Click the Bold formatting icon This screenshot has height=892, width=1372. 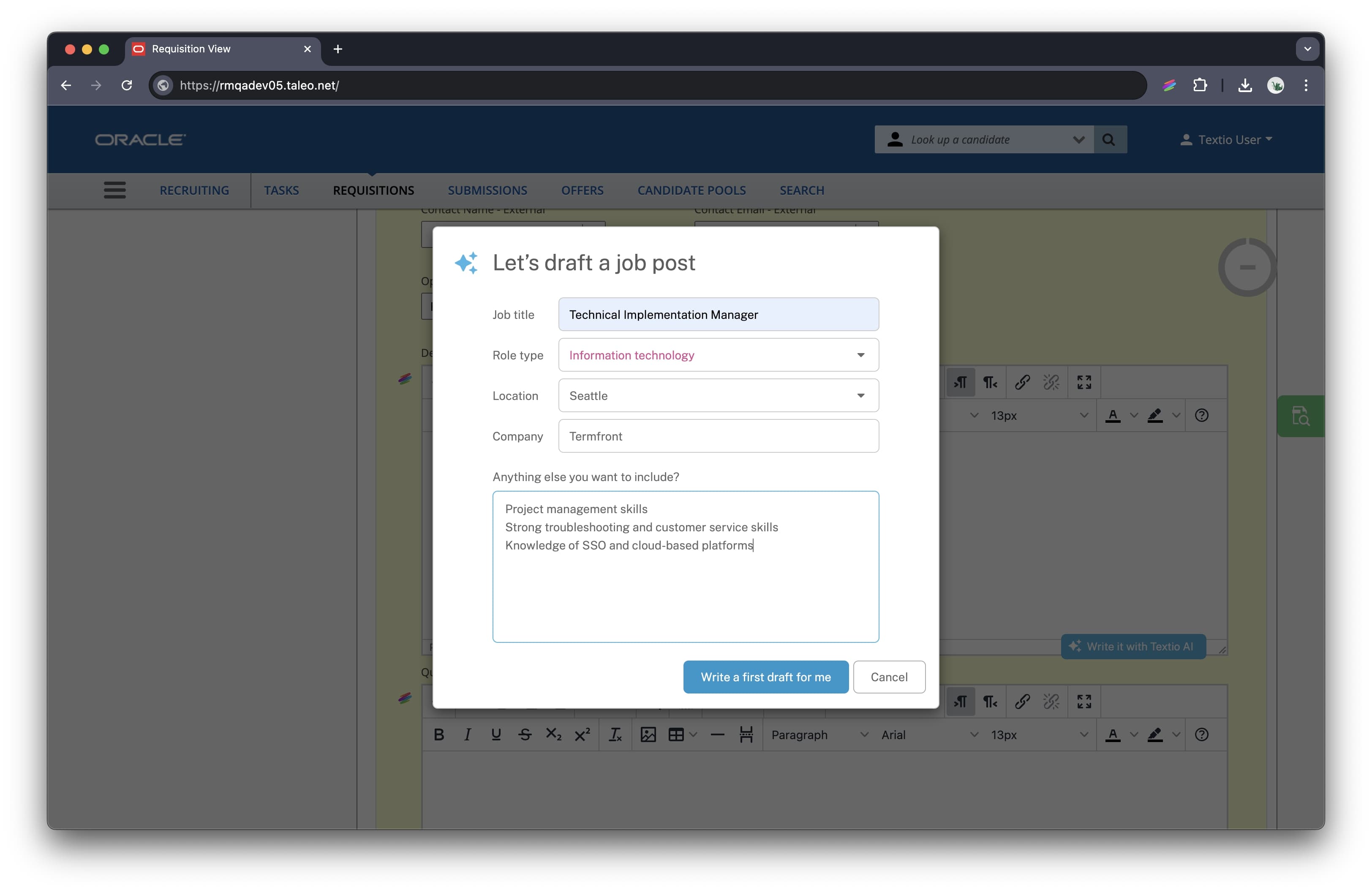pyautogui.click(x=439, y=734)
